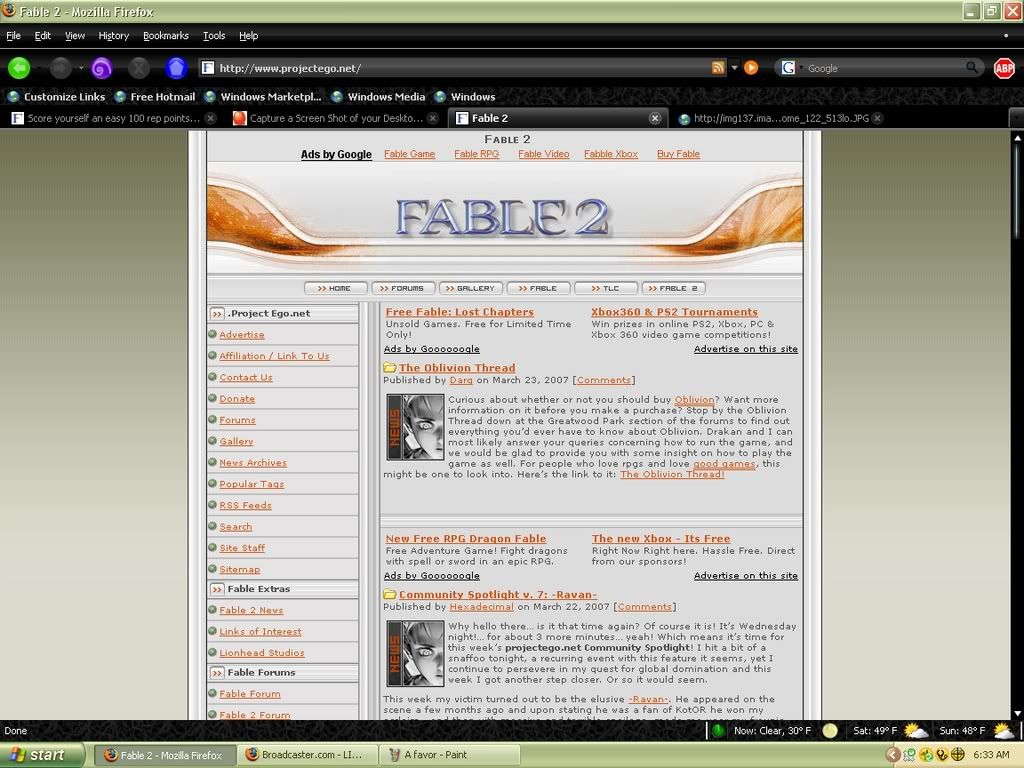This screenshot has height=768, width=1024.
Task: Open Free Fable: Lost Chapters ad
Action: coord(460,312)
